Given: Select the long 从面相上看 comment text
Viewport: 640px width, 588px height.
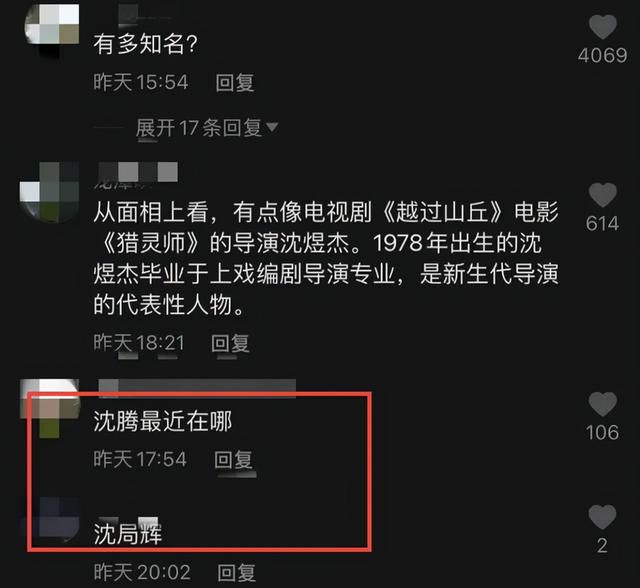Looking at the screenshot, I should 326,259.
